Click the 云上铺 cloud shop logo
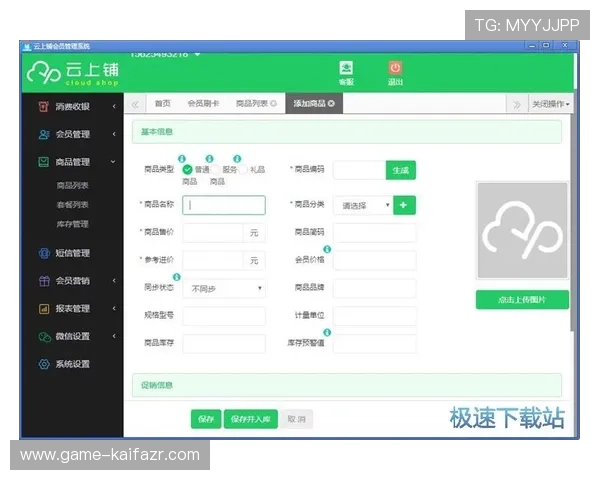This screenshot has height=480, width=600. point(73,73)
